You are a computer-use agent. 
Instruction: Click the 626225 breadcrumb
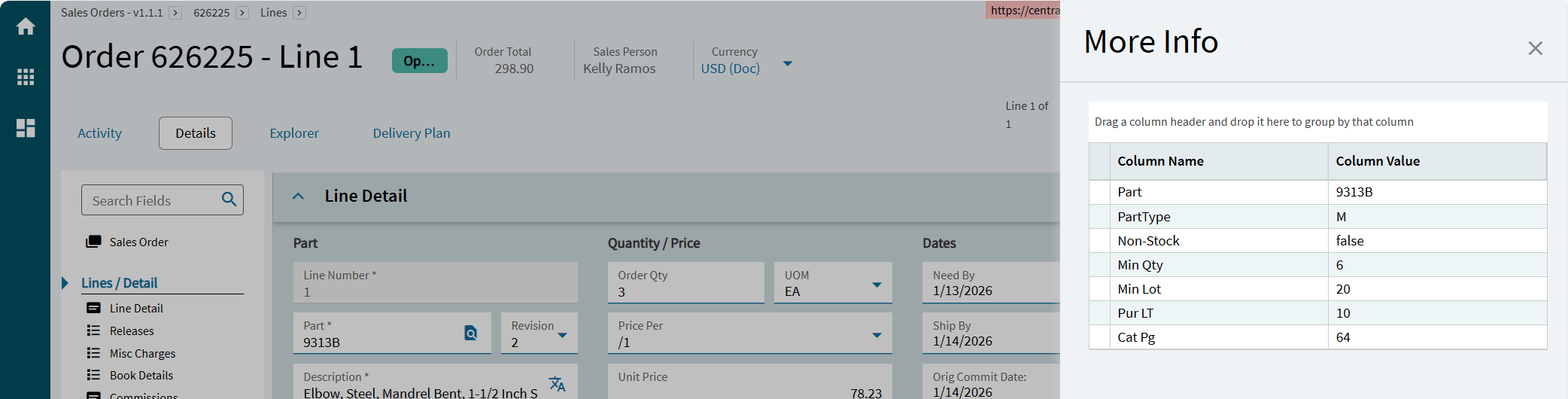tap(211, 13)
